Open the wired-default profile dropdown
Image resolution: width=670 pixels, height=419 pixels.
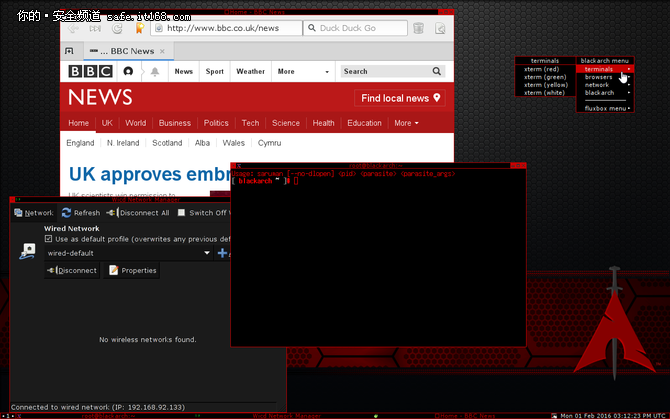tap(207, 253)
